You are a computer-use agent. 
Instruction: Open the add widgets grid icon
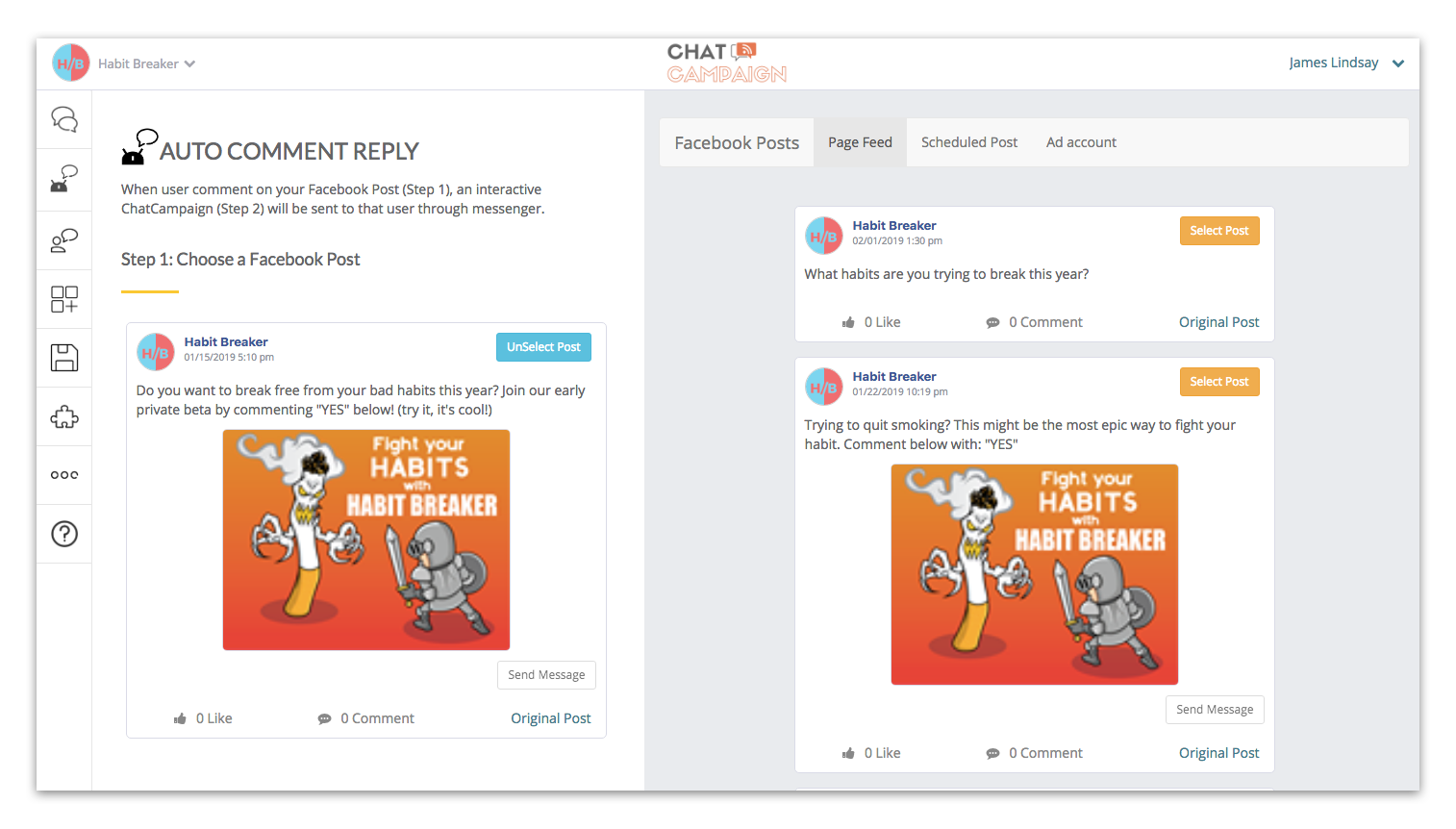point(64,299)
